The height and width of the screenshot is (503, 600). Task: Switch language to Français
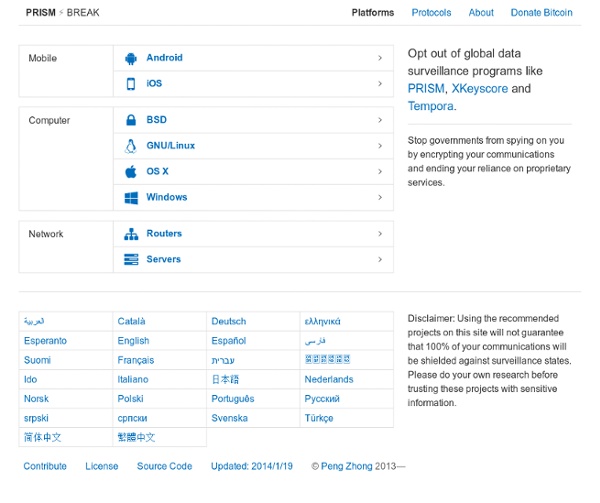point(135,361)
